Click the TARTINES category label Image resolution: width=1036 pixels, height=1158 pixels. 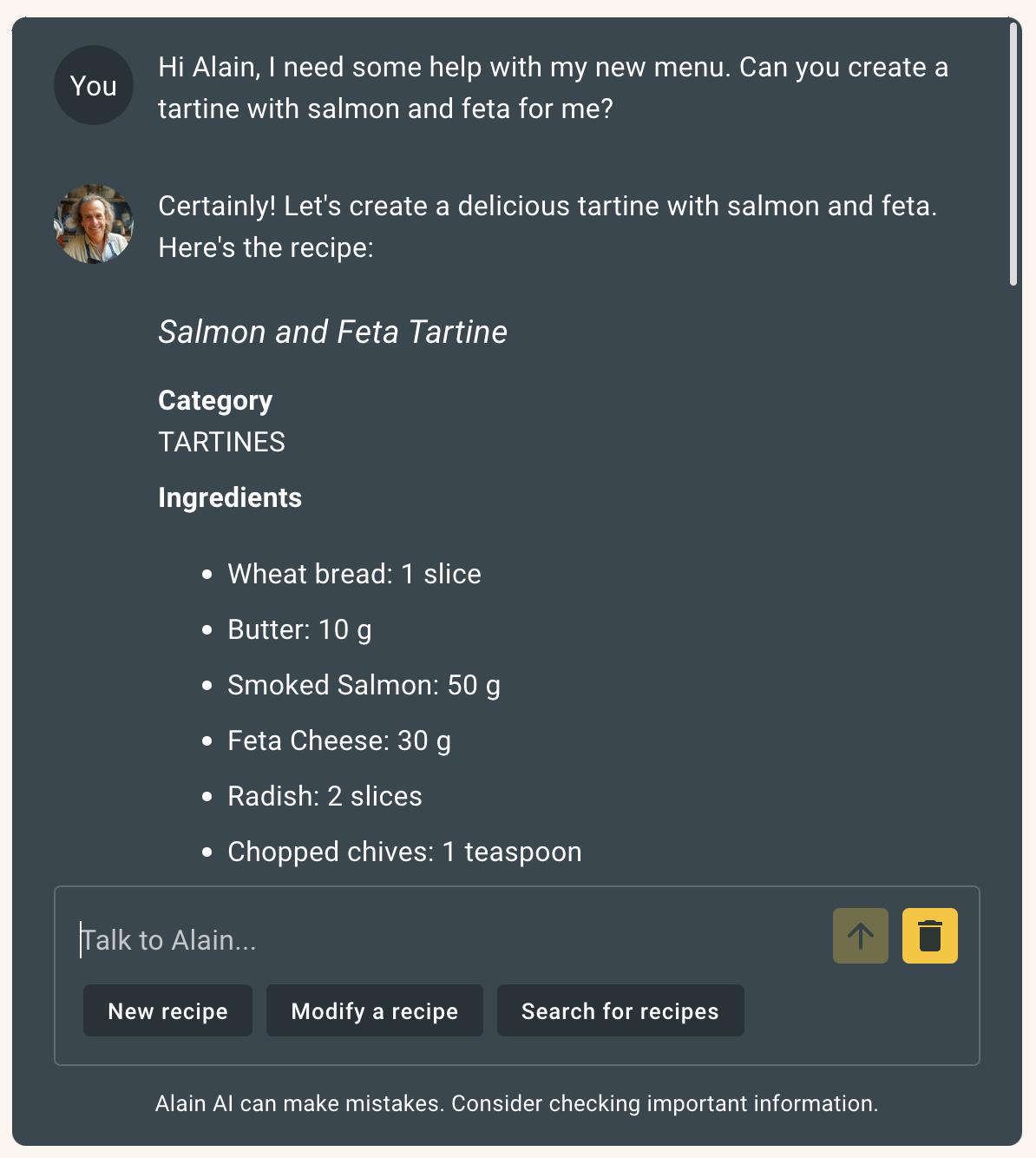[x=221, y=442]
